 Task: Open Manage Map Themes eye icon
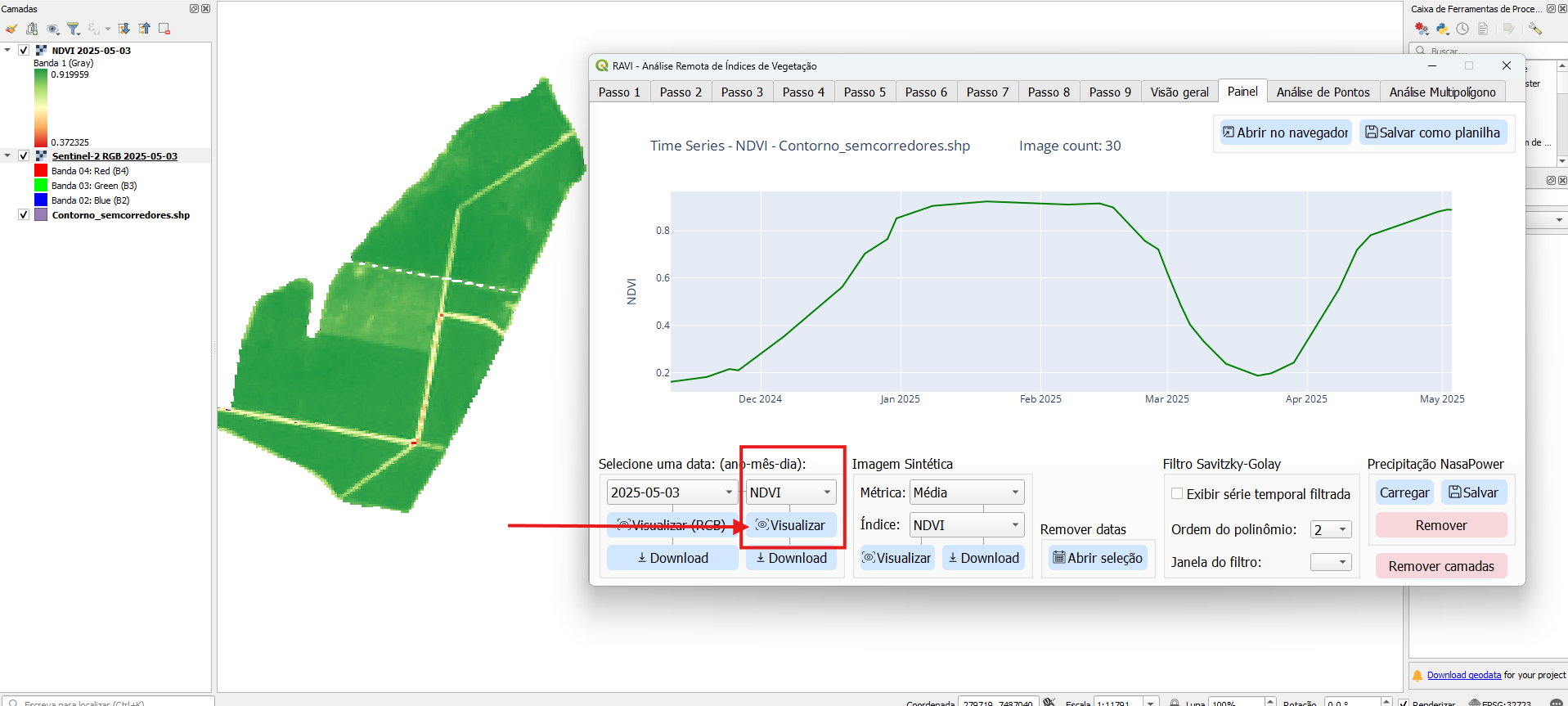(53, 29)
